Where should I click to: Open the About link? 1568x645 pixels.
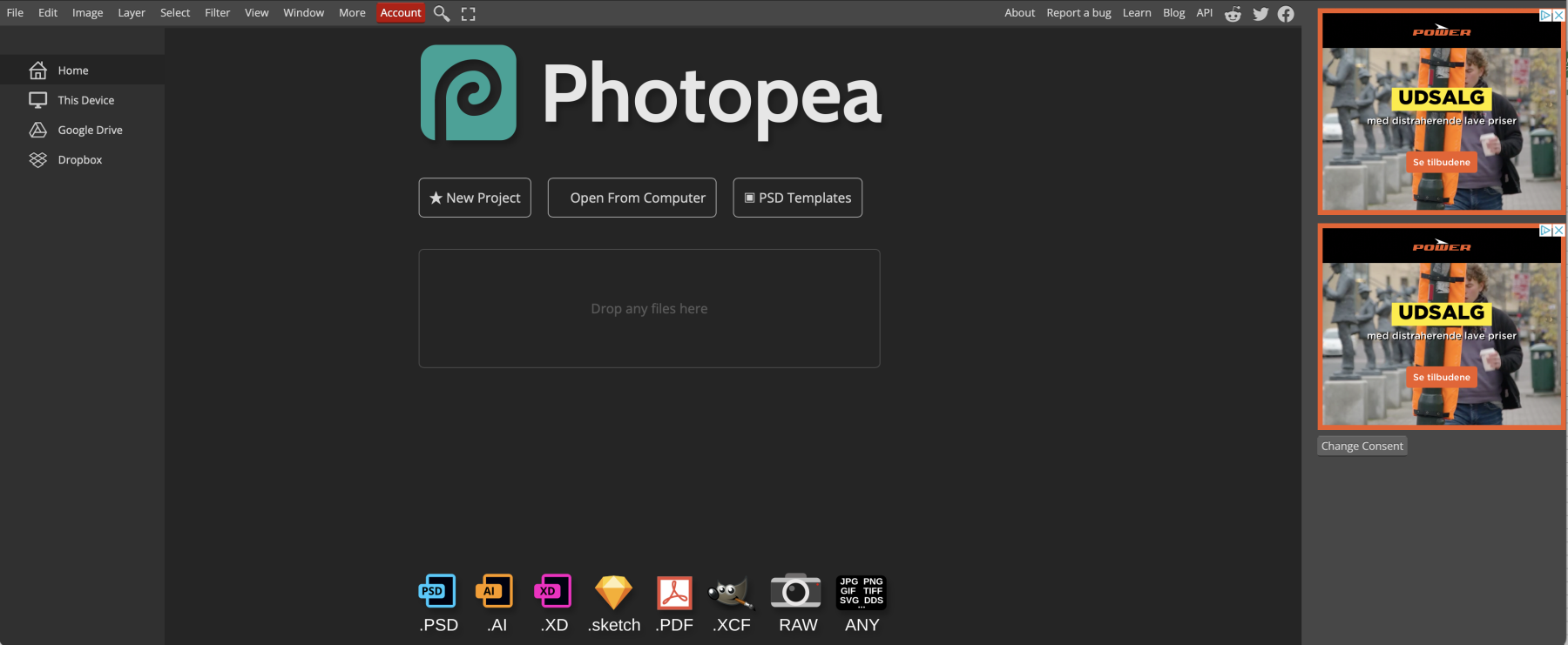pos(1020,13)
